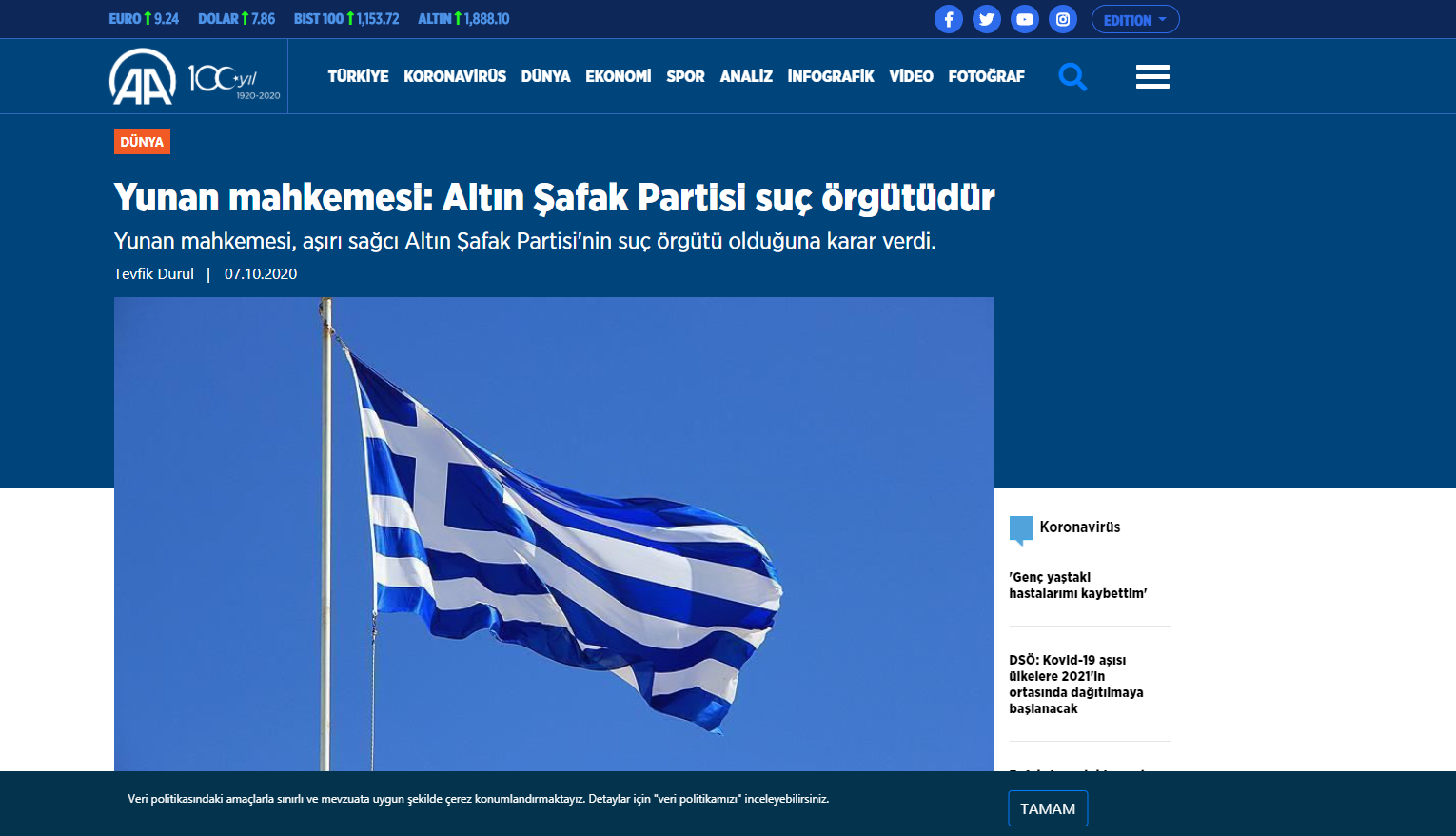
Task: Click the Euro exchange rate ticker
Action: click(x=144, y=19)
